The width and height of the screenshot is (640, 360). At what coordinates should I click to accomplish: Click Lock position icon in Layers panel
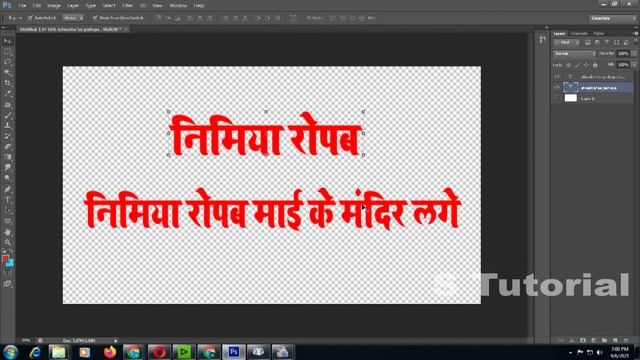click(x=587, y=65)
